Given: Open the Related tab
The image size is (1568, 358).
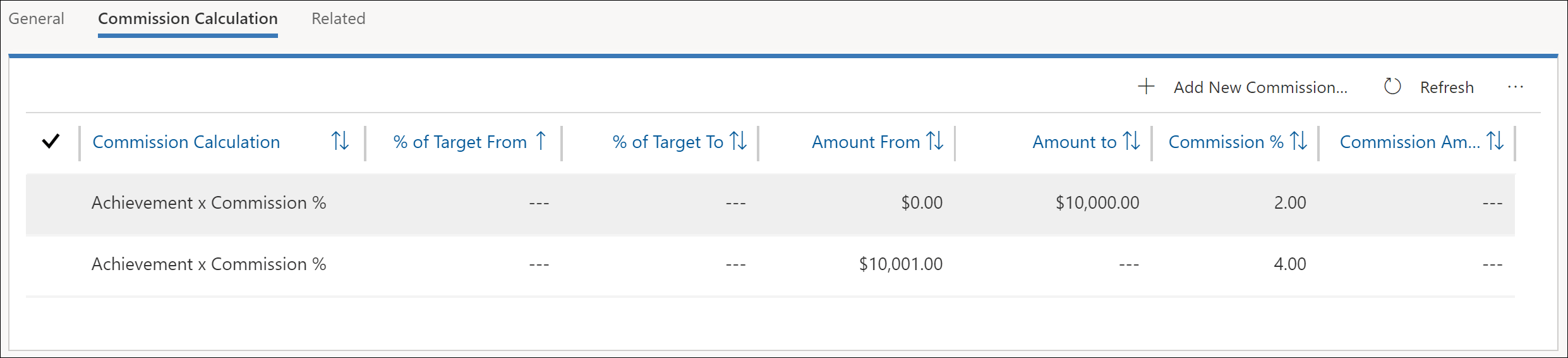Looking at the screenshot, I should point(338,18).
